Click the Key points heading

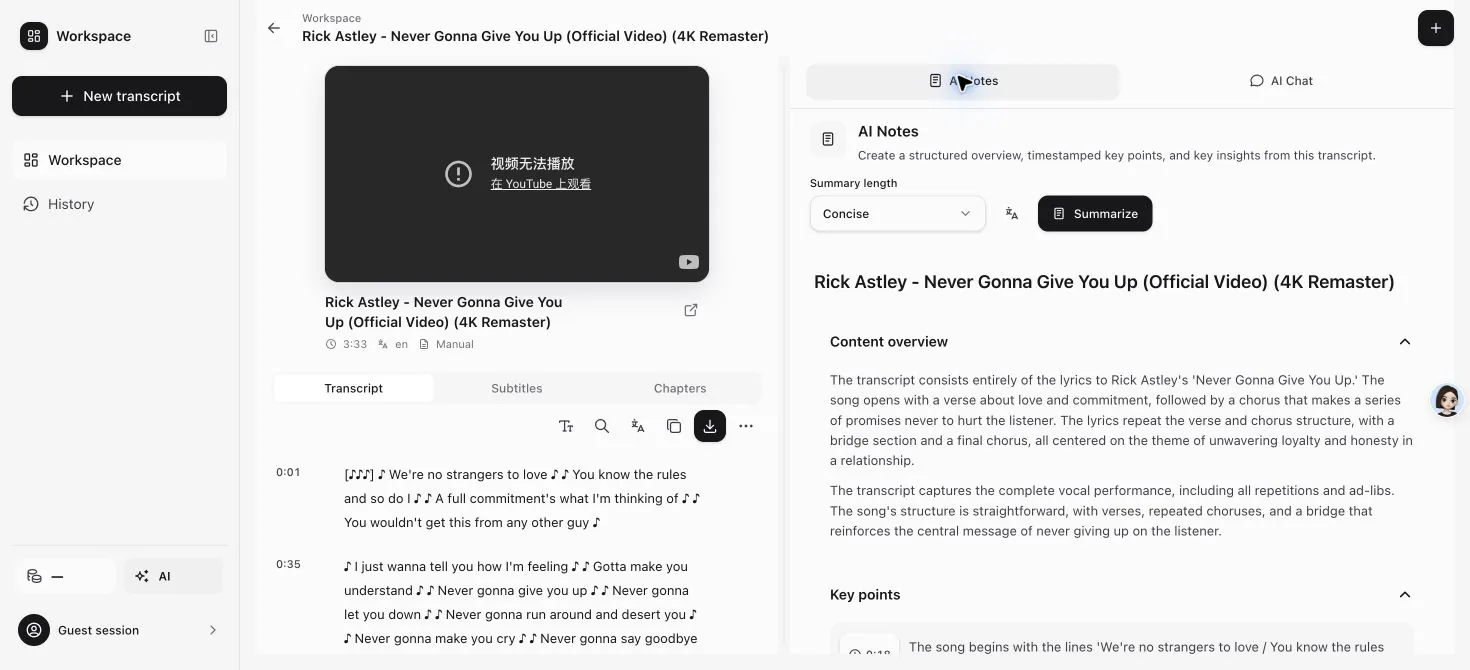click(865, 595)
